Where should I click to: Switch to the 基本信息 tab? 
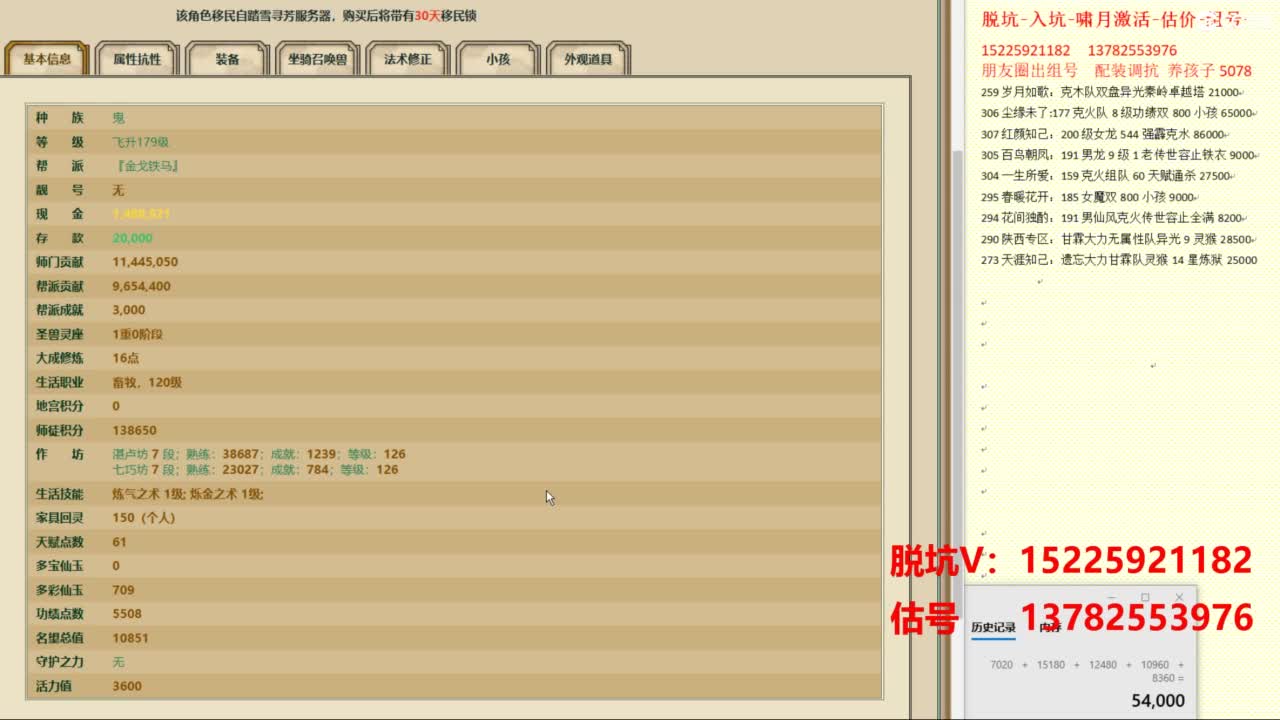coord(47,59)
